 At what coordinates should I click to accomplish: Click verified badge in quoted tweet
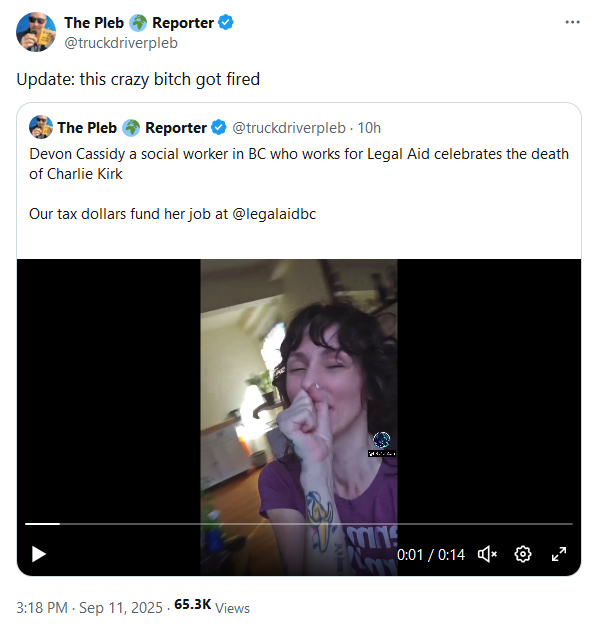pos(219,127)
